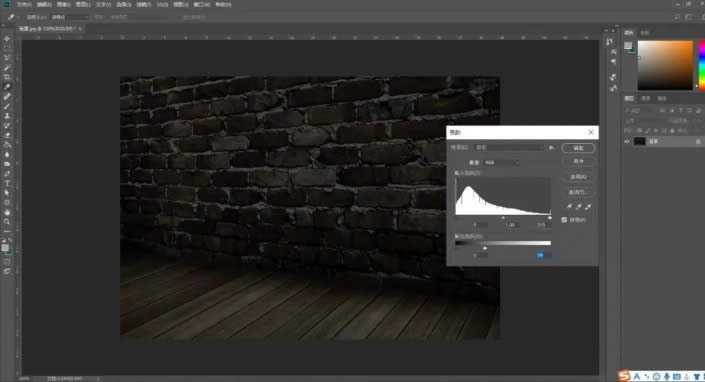Switch to the Channels tab in Layers panel

point(646,98)
